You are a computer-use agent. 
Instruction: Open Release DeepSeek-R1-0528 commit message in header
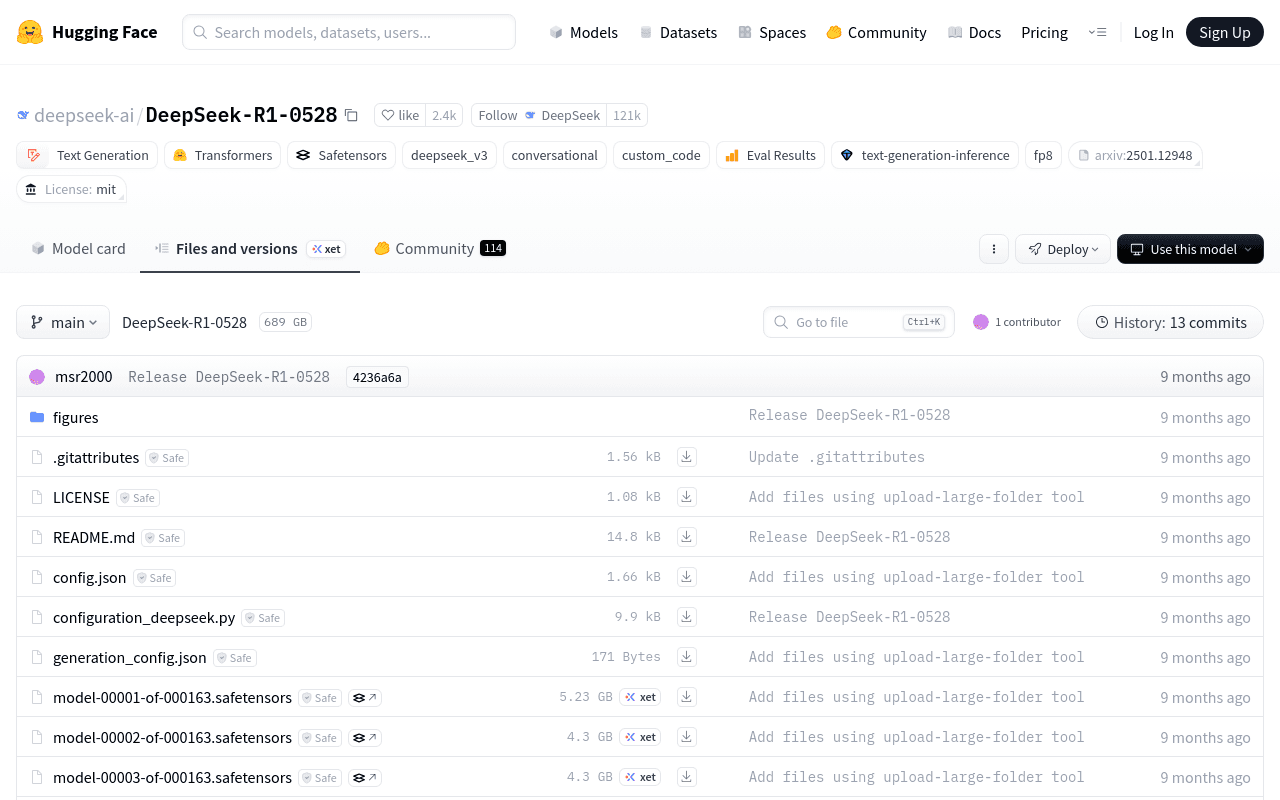229,377
